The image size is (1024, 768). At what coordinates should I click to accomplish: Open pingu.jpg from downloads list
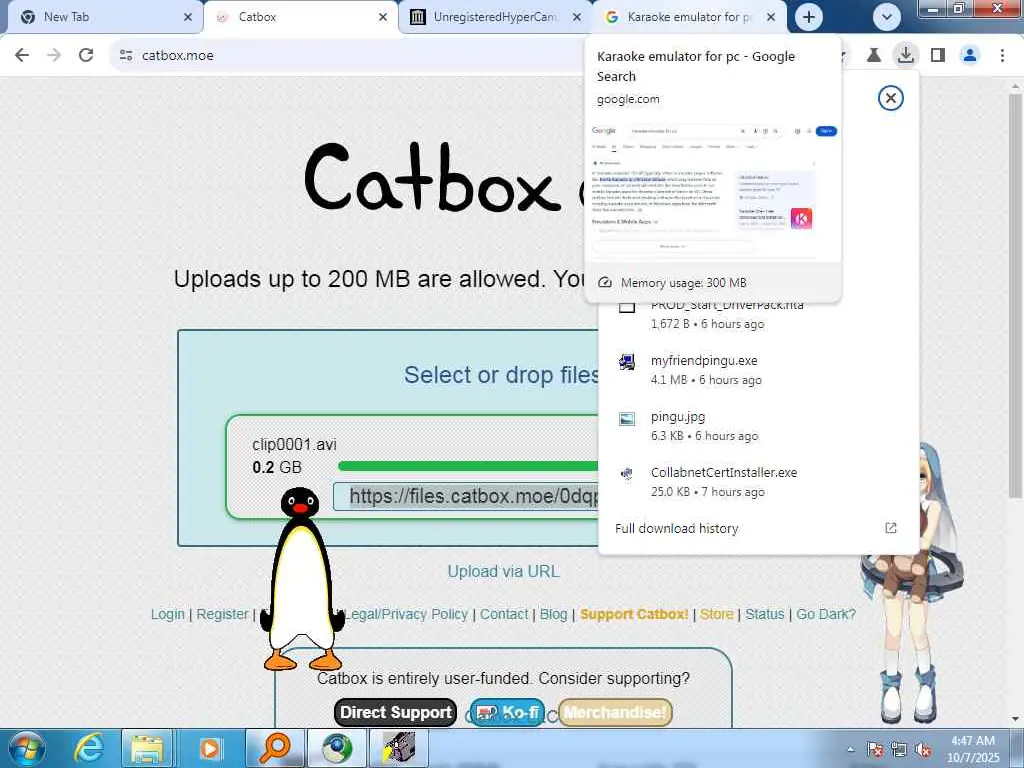(x=678, y=417)
